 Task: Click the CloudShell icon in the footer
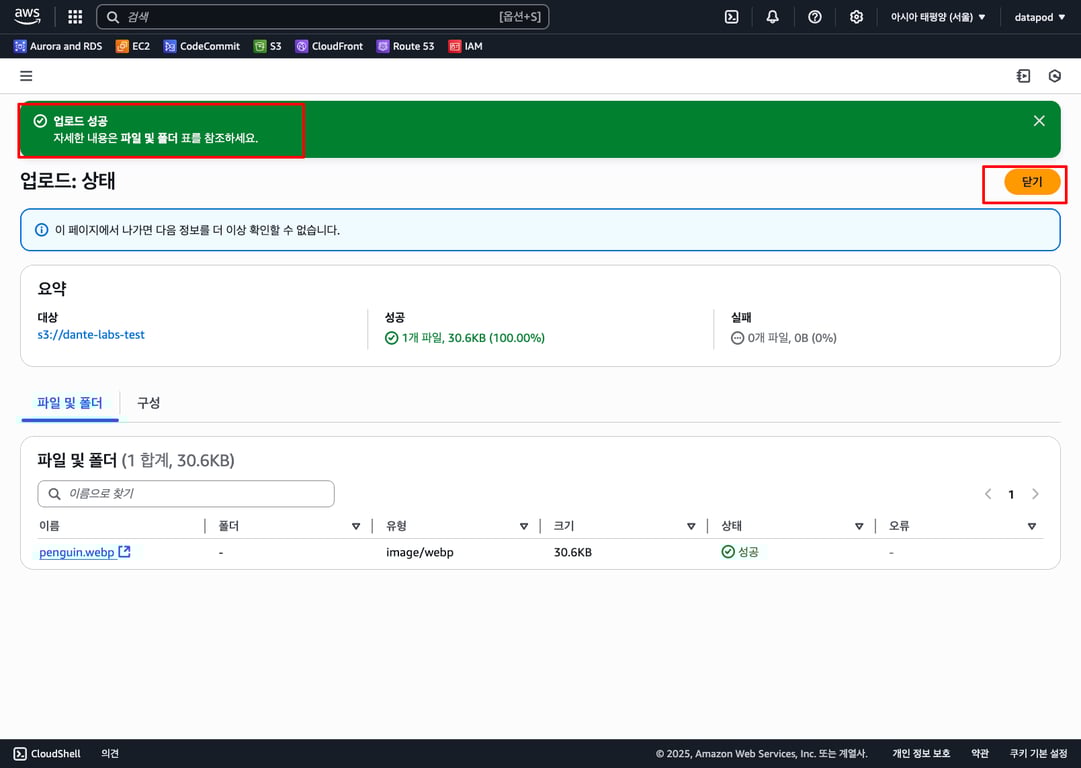click(20, 754)
